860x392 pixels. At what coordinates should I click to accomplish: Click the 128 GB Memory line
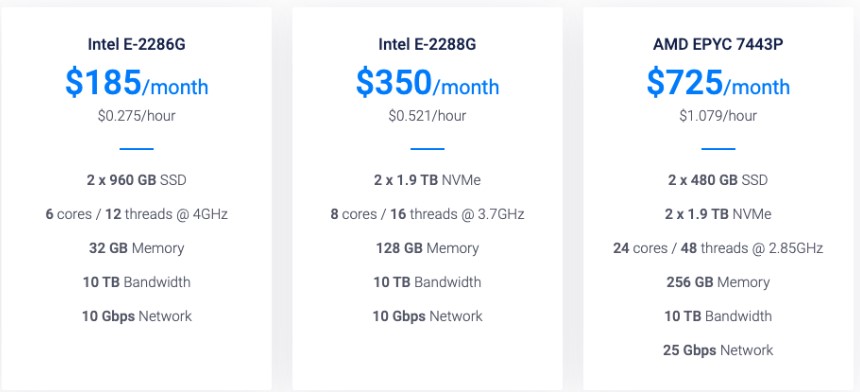tap(427, 248)
